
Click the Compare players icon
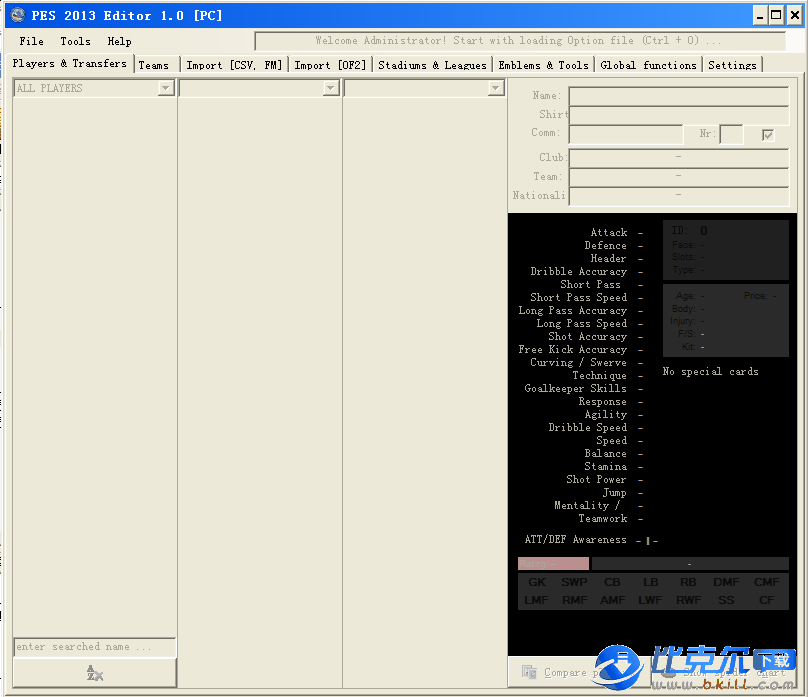529,673
